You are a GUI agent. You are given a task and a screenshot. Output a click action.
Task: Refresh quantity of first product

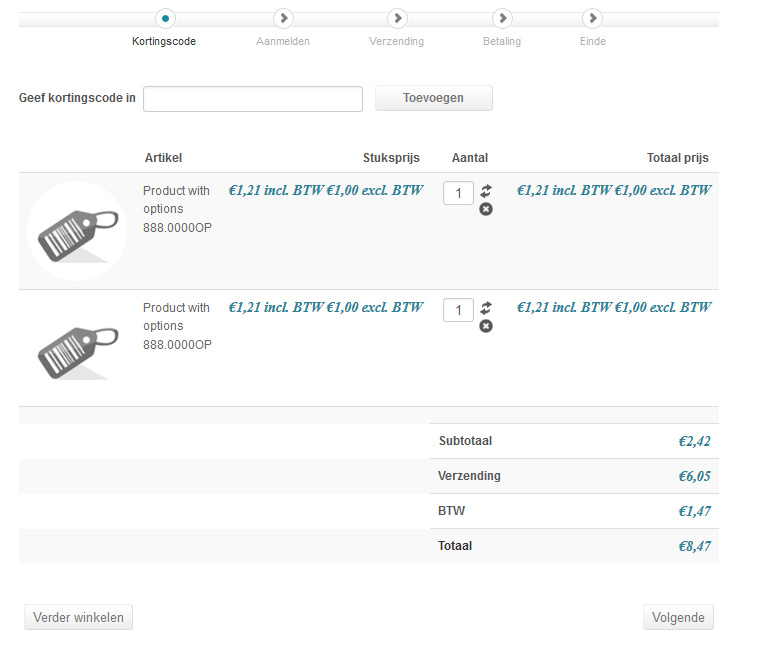[x=486, y=190]
